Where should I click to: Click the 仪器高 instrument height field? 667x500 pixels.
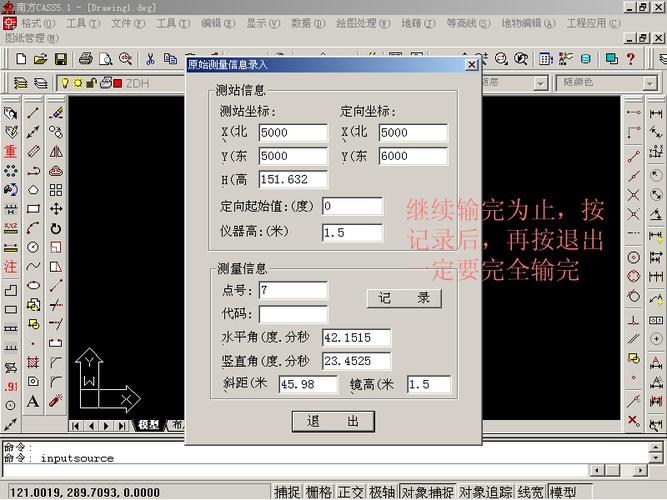pos(352,232)
